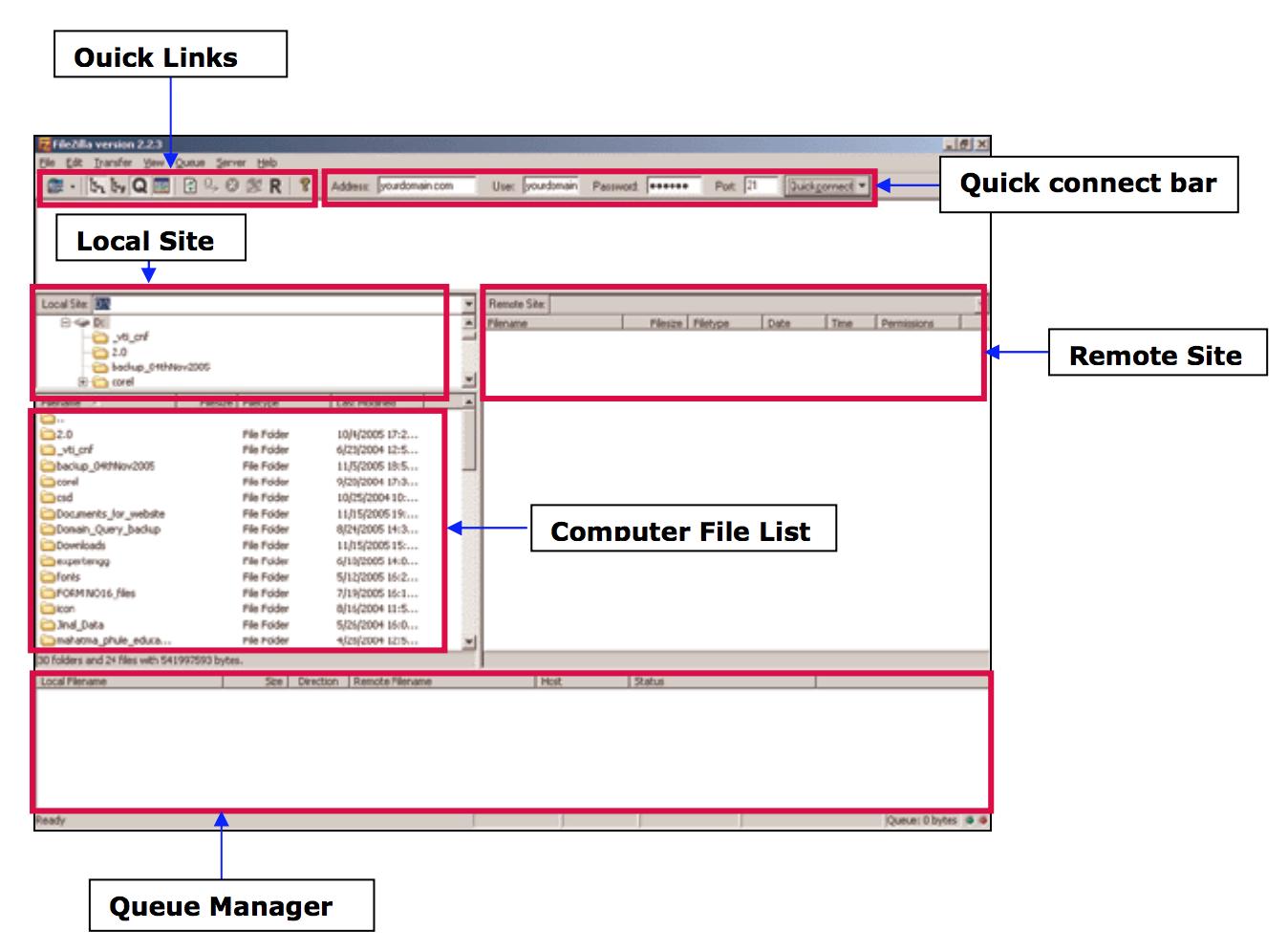Open the View menu
Screen dimensions: 1288x952
[153, 162]
